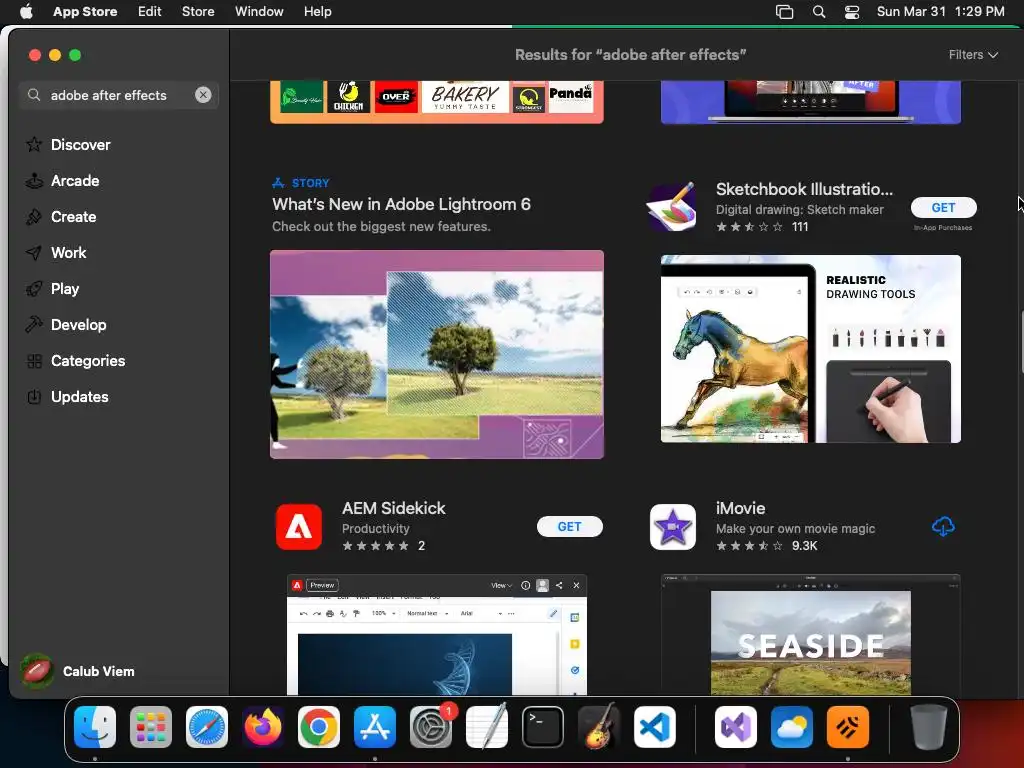The width and height of the screenshot is (1024, 768).
Task: Open the logo maker banner with Bakery logo
Action: click(x=437, y=102)
